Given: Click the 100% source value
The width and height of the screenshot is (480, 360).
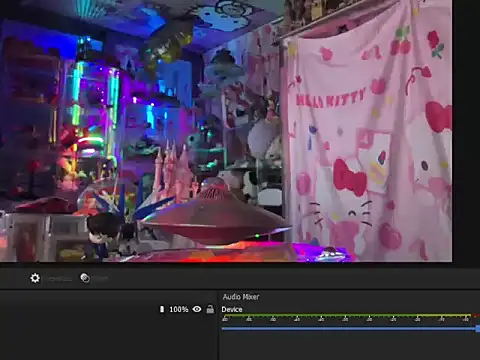Looking at the screenshot, I should click(179, 309).
